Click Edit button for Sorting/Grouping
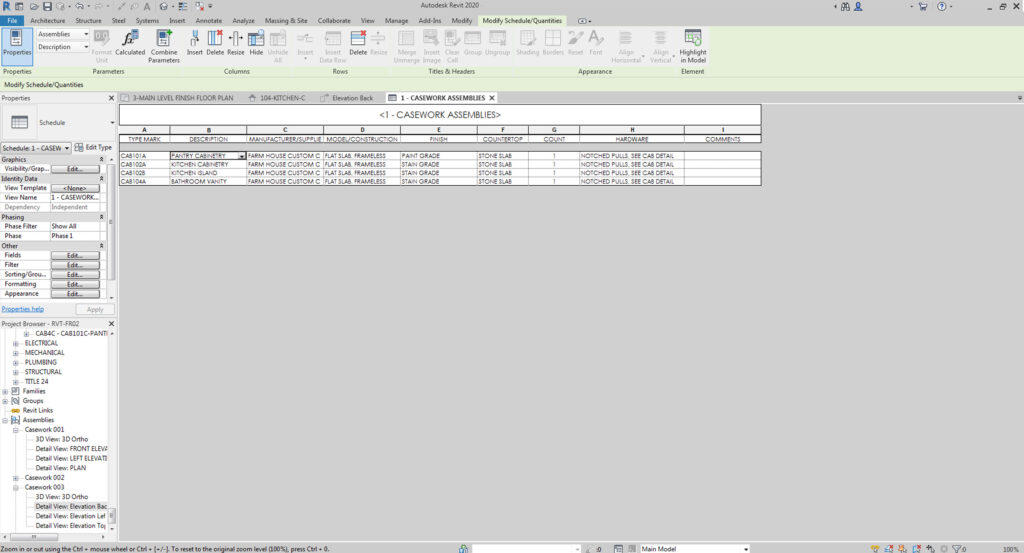Screen dimensions: 1024x553 pos(75,275)
